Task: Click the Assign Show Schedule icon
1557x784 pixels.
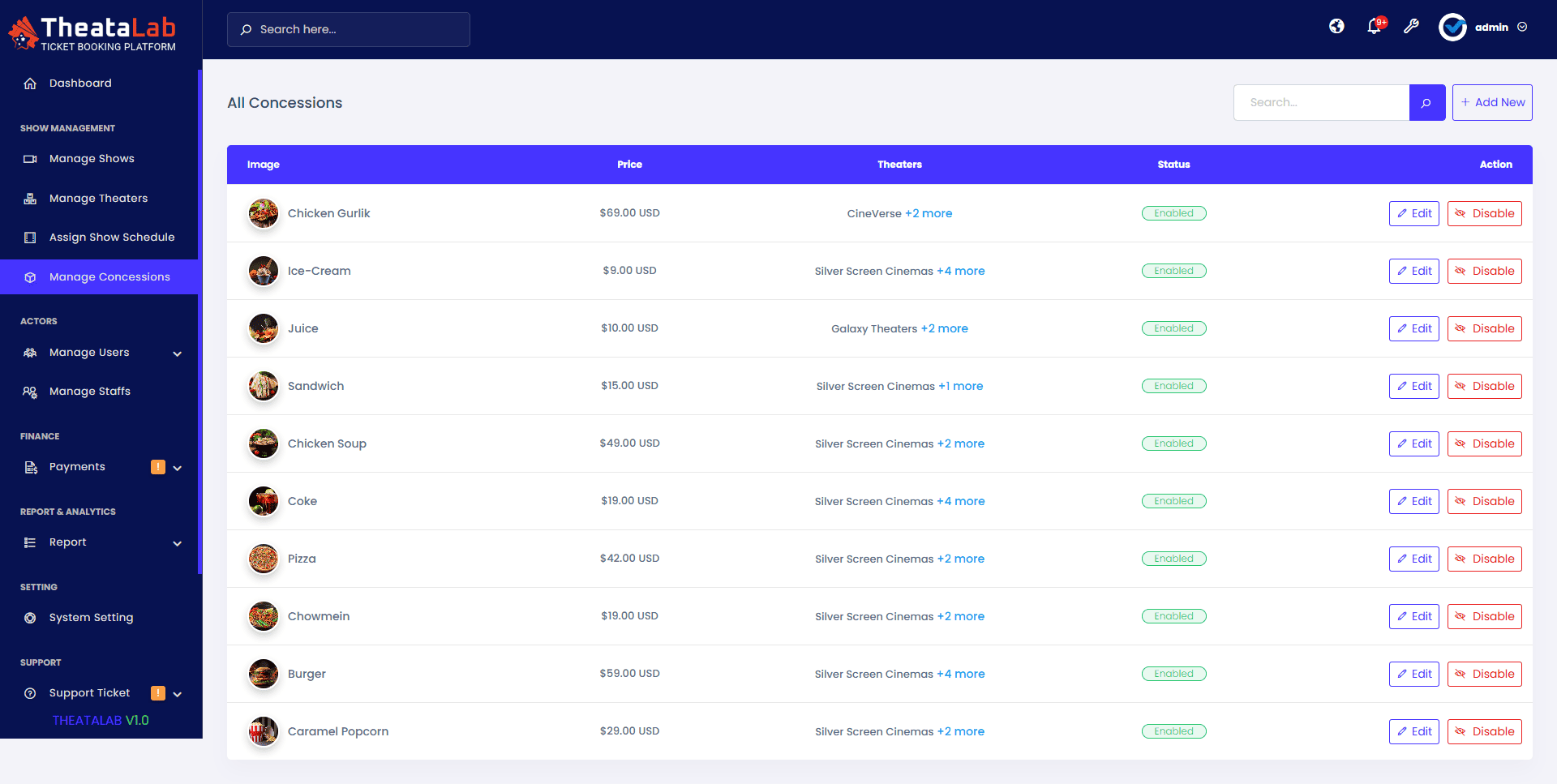Action: 30,238
